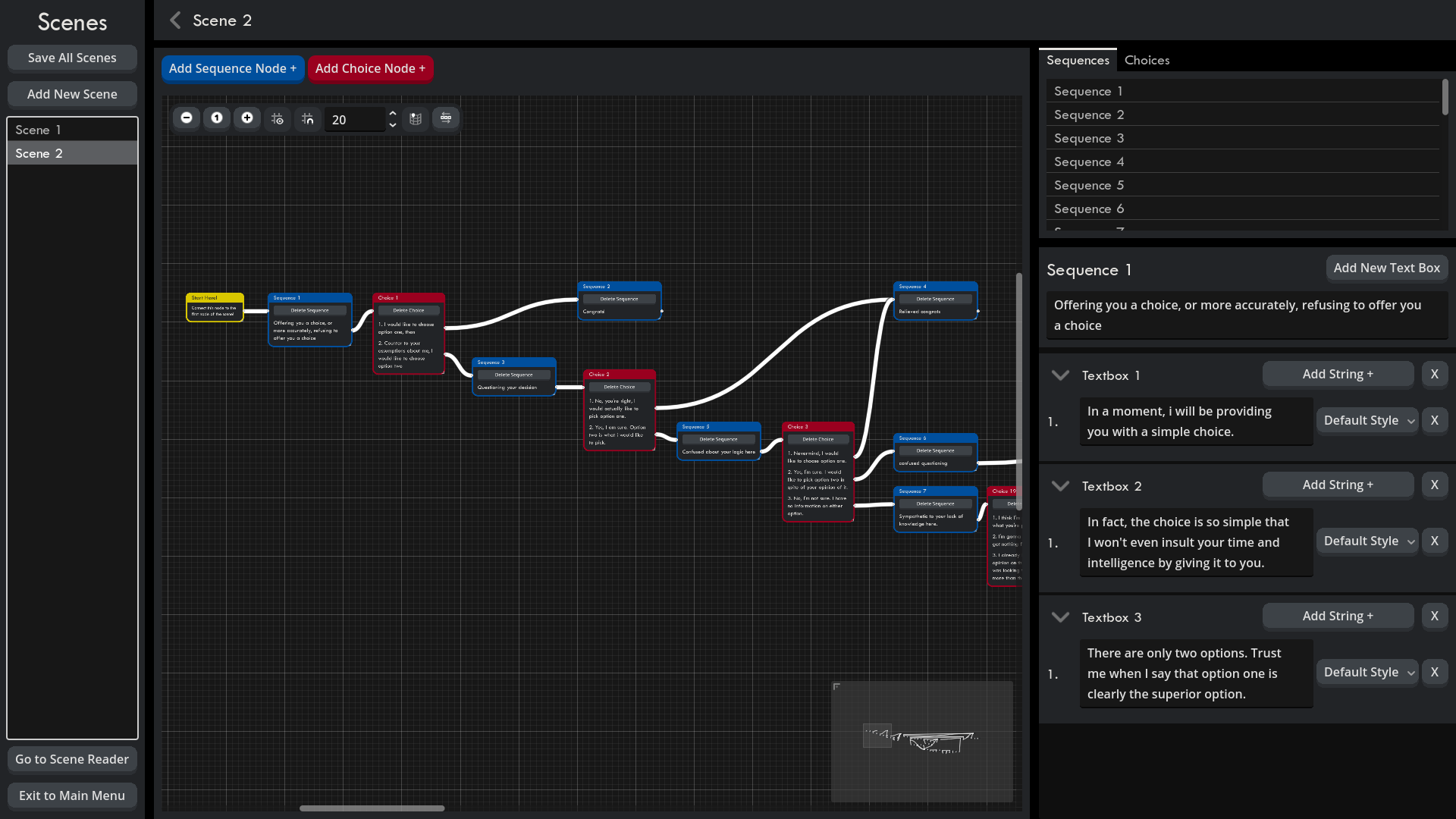Open Go to Scene Reader
This screenshot has height=819, width=1456.
(x=72, y=759)
